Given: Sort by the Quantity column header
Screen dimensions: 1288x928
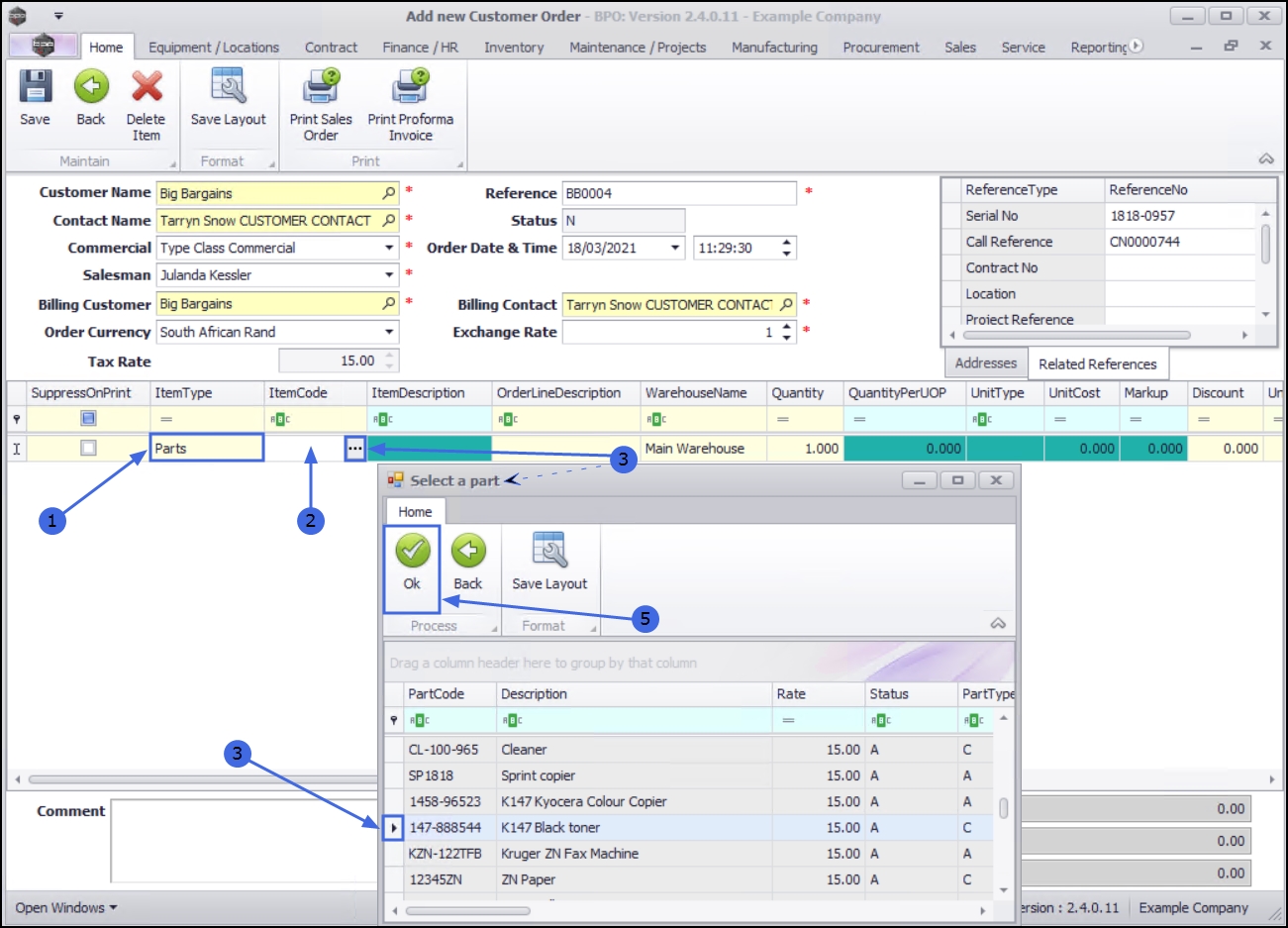Looking at the screenshot, I should pos(805,392).
